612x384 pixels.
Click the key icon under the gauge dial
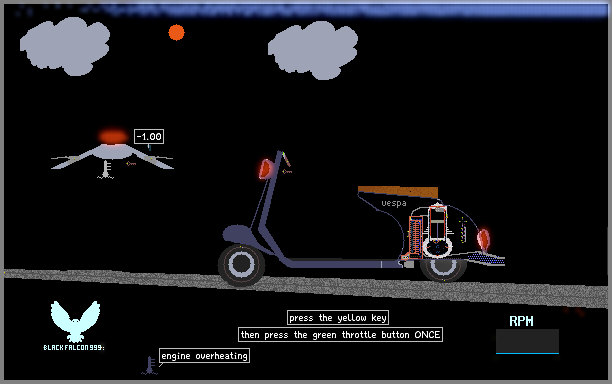131,164
